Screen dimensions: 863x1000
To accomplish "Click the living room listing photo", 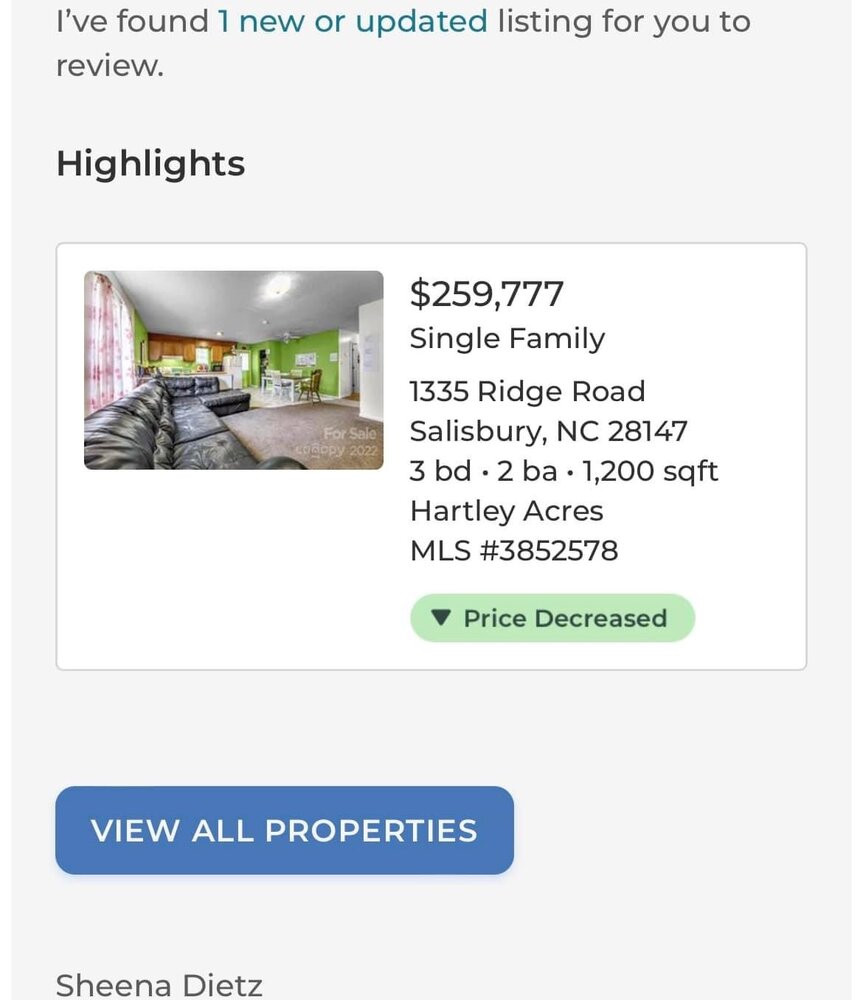I will (x=233, y=369).
